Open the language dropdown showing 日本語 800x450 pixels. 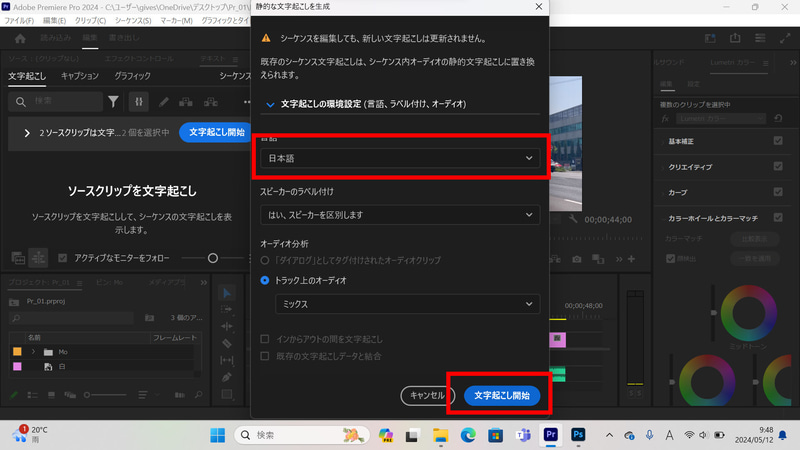click(x=400, y=158)
